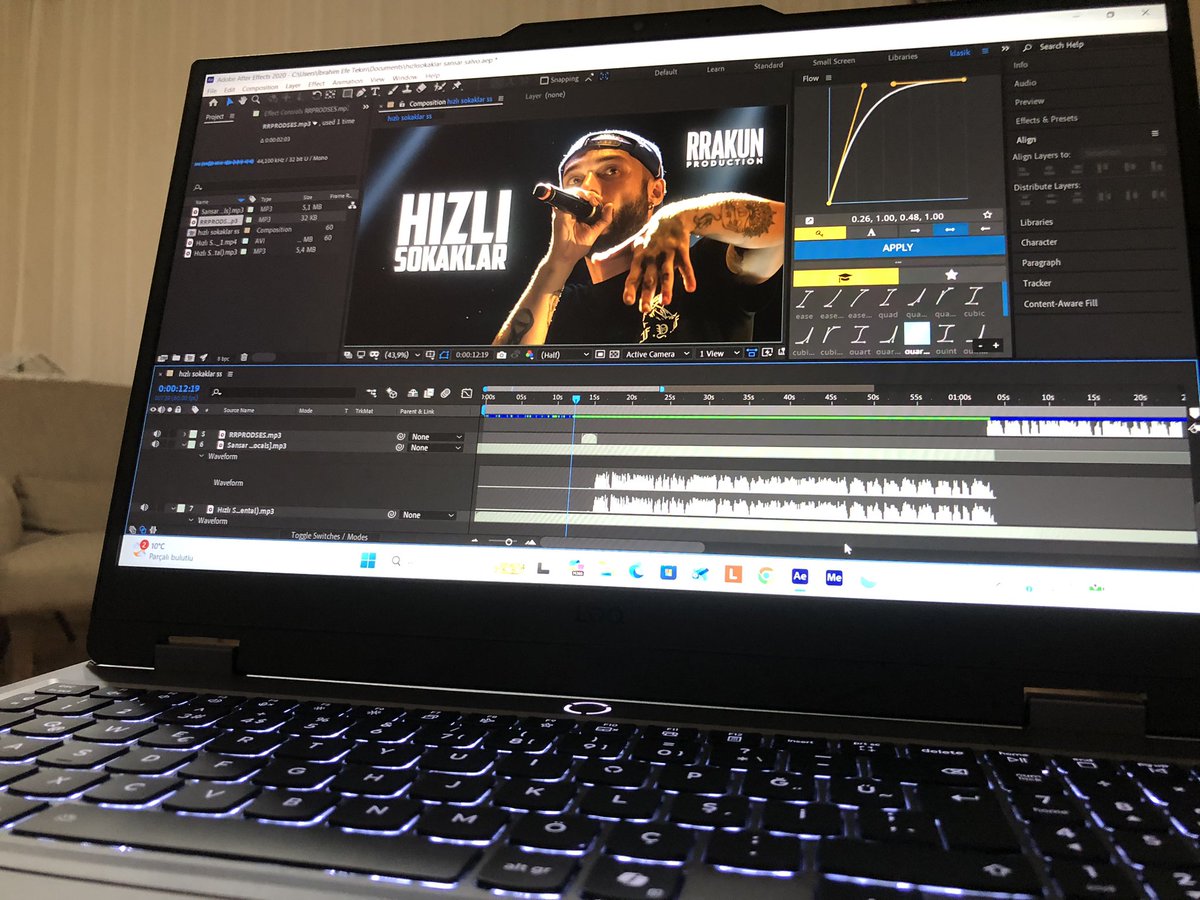The height and width of the screenshot is (900, 1200).
Task: Click the plus button in Flow presets
Action: 996,346
